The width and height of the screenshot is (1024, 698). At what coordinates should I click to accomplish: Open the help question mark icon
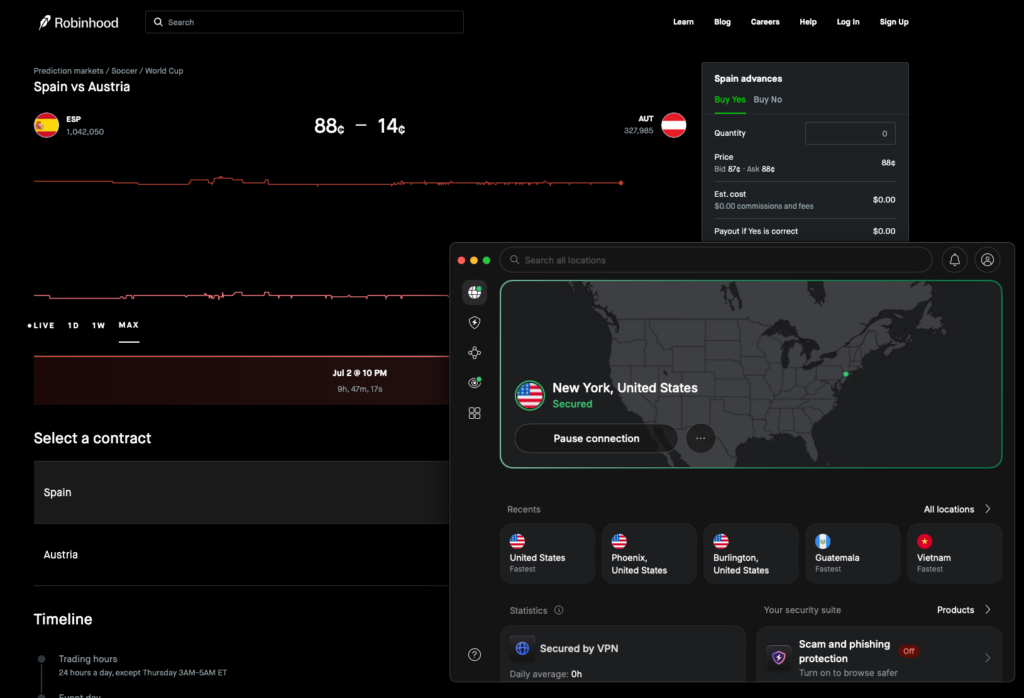coord(475,655)
